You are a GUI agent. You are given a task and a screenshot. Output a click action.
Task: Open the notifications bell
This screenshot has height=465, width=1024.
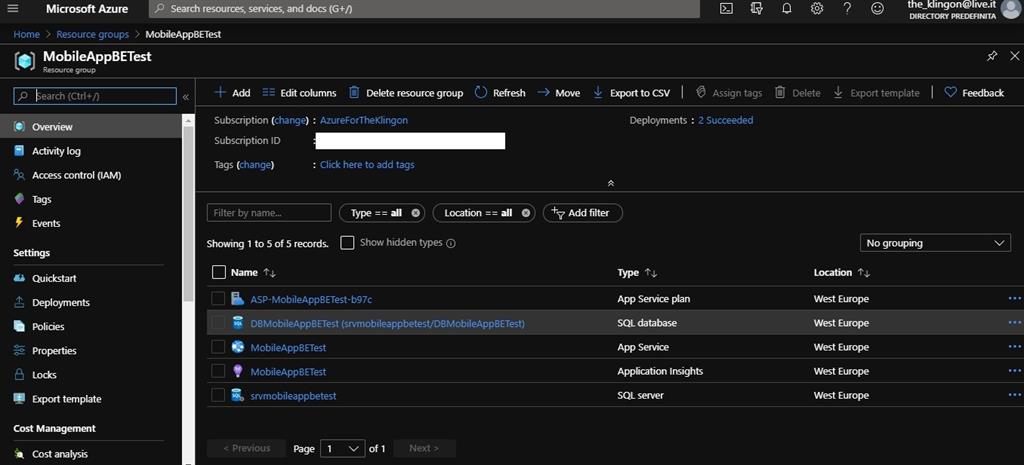tap(786, 8)
